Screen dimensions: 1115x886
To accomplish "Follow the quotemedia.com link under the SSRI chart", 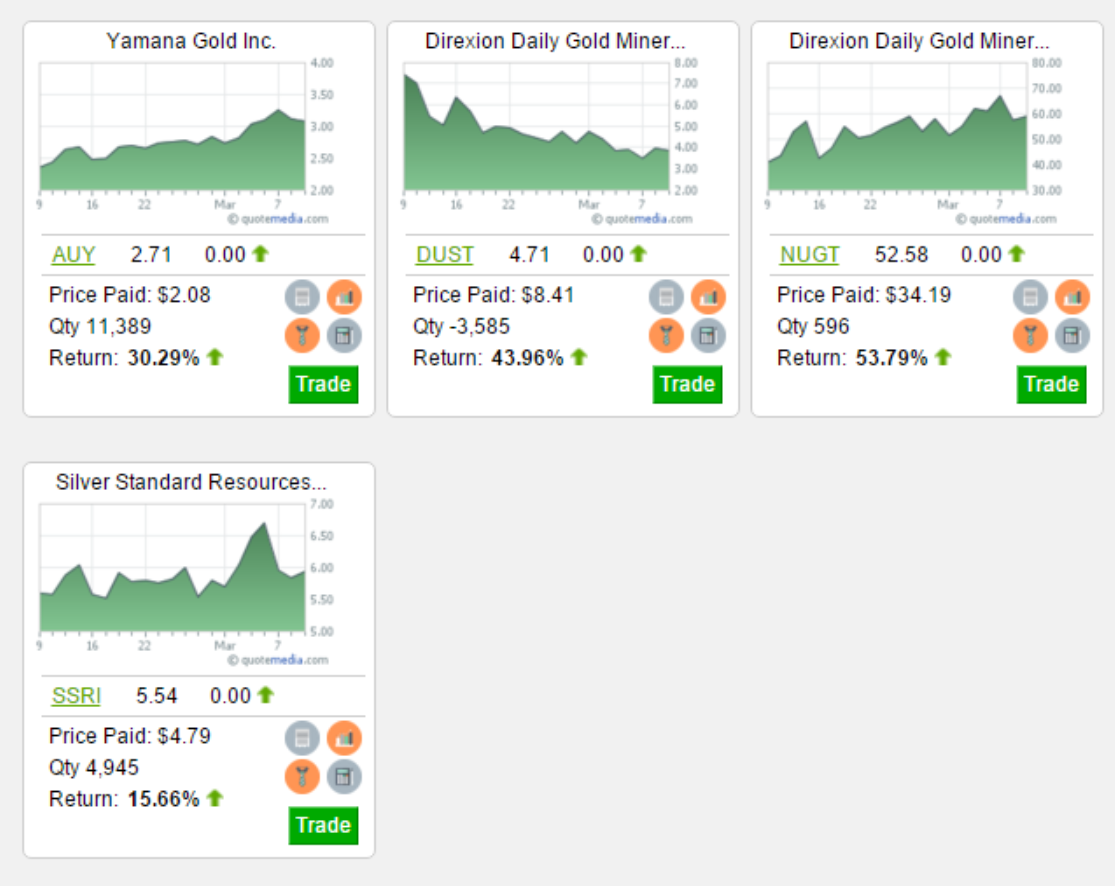I will pos(278,660).
